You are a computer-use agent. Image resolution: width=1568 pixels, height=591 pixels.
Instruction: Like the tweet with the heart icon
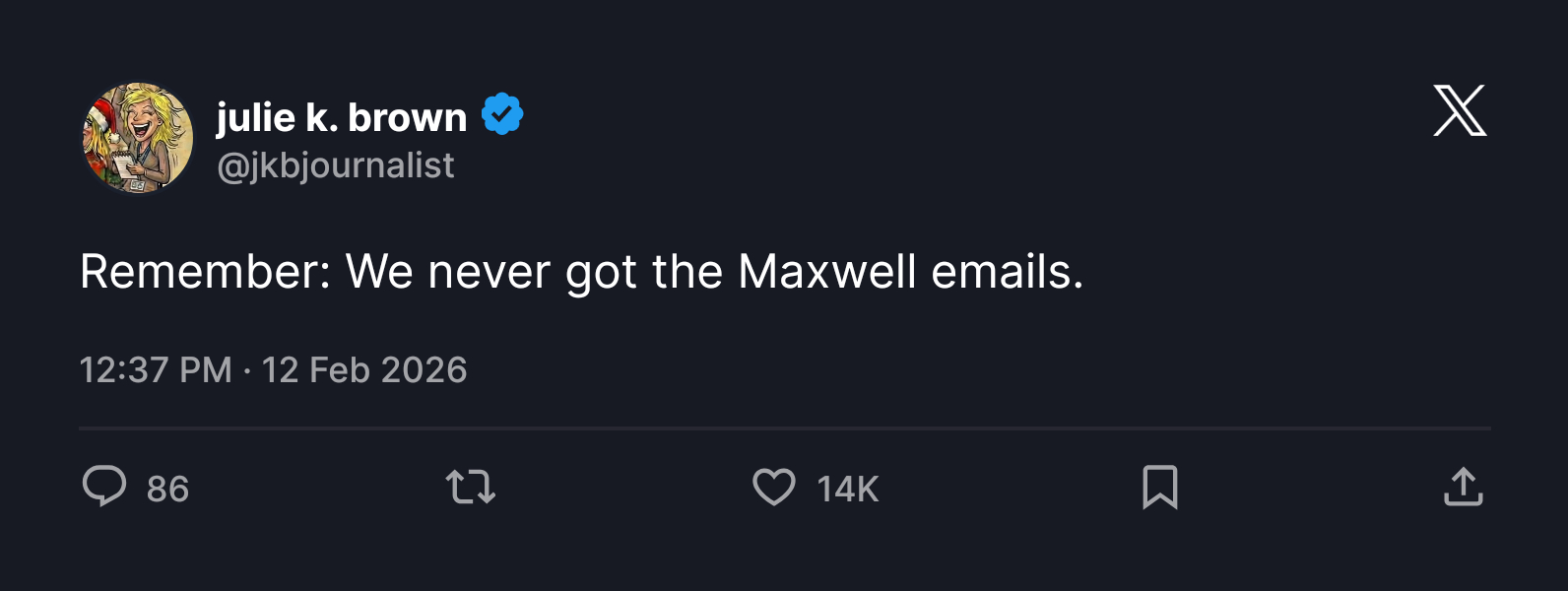[774, 487]
